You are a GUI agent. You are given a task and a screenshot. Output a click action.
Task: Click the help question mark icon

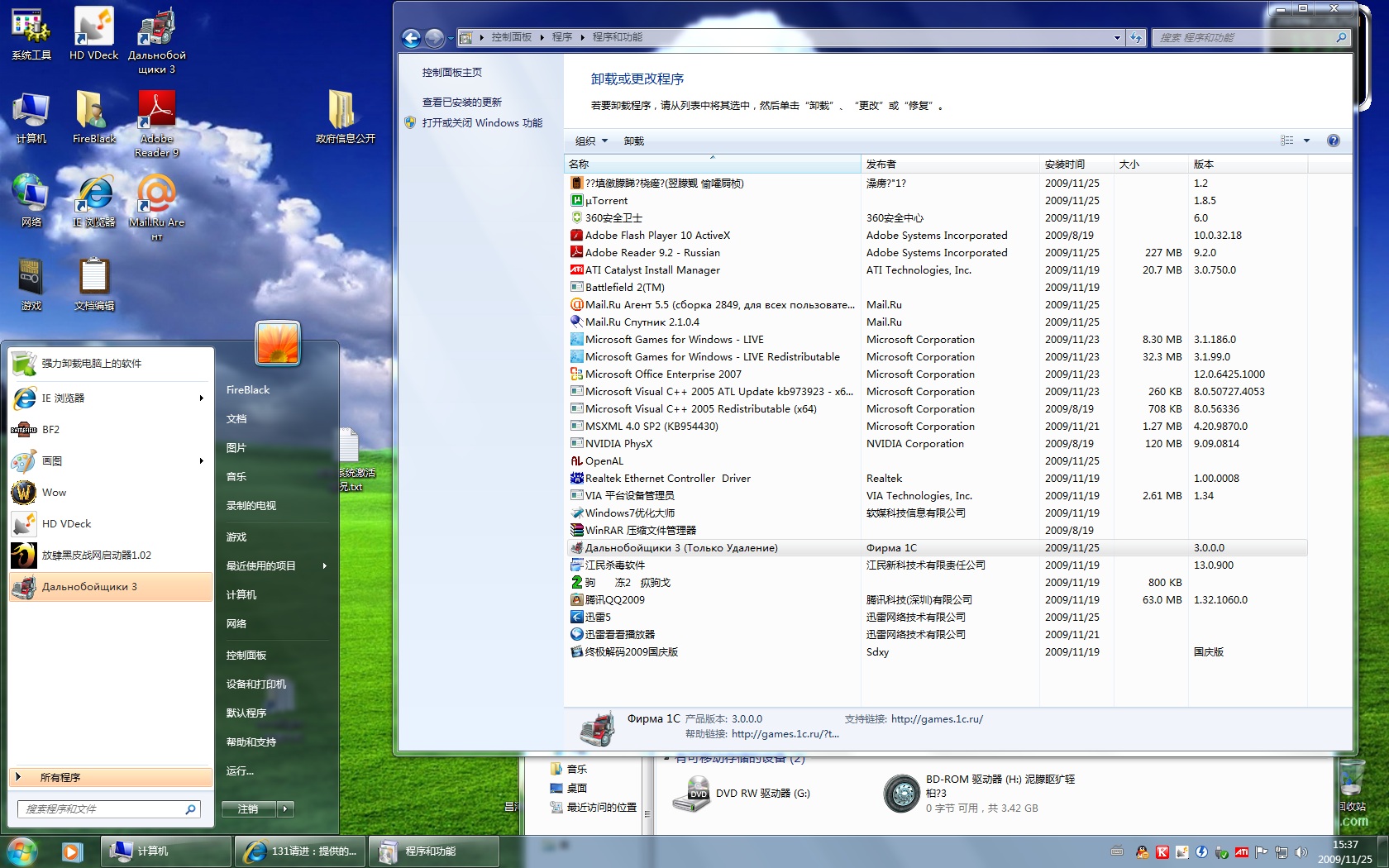click(x=1333, y=141)
